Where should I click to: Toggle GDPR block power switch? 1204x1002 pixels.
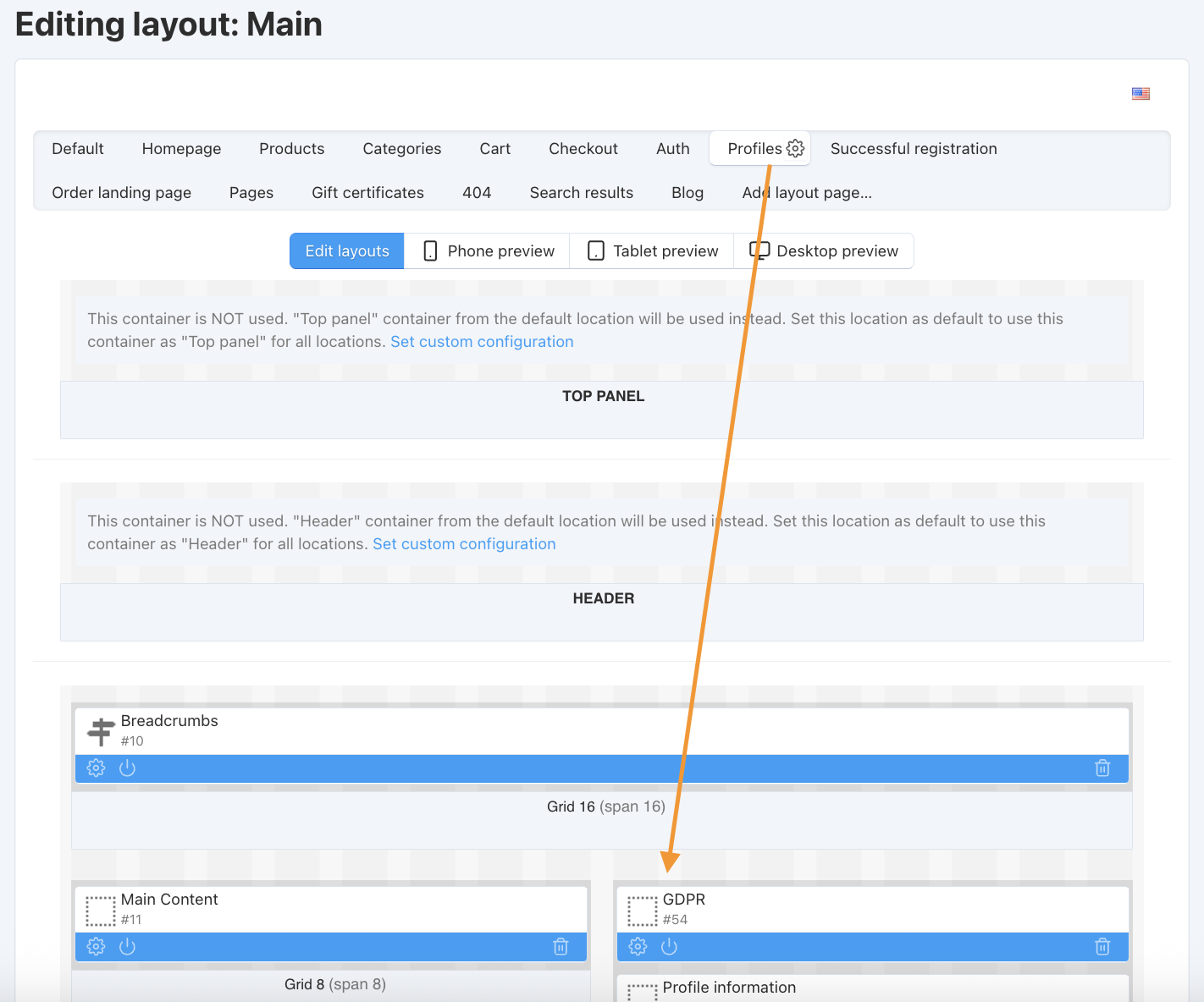(669, 947)
